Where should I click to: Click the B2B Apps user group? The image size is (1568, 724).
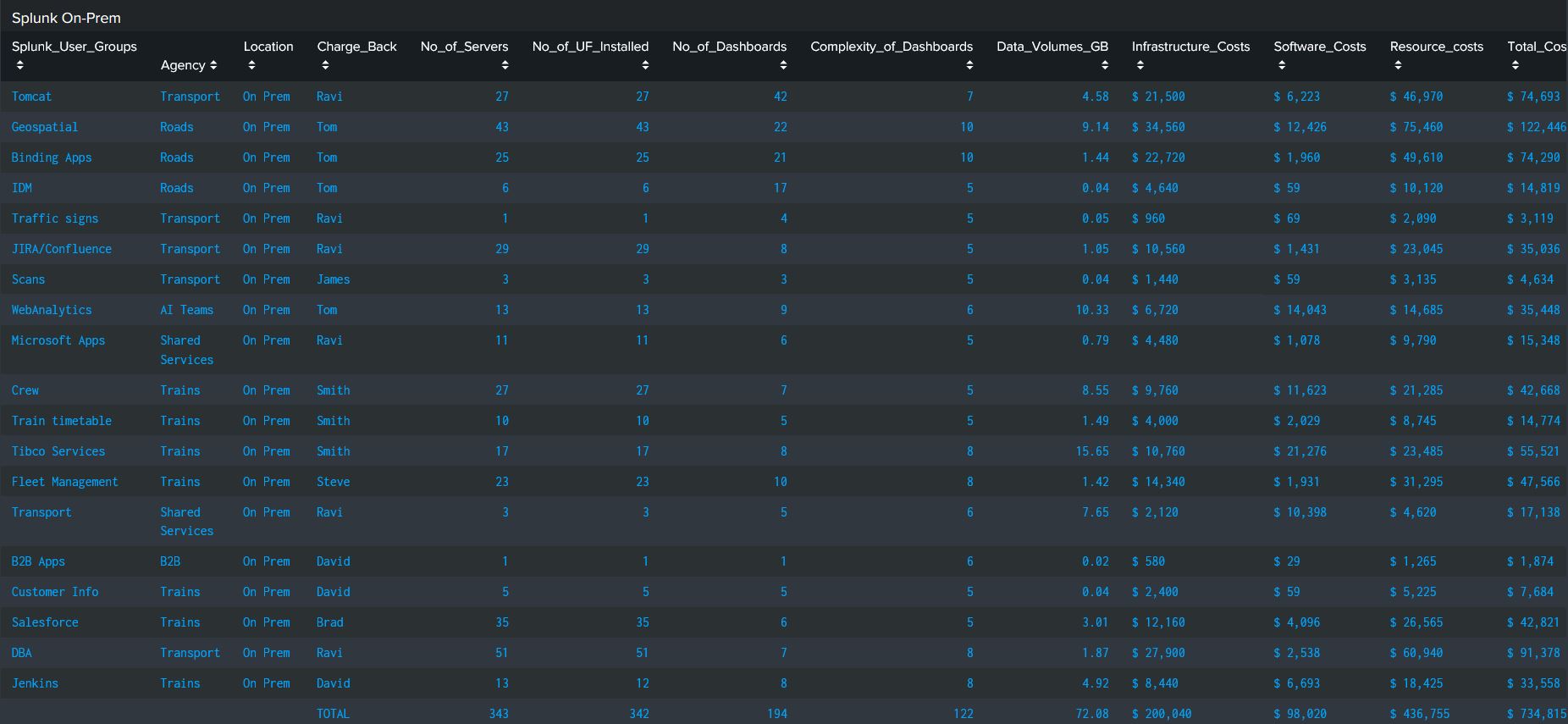coord(38,561)
